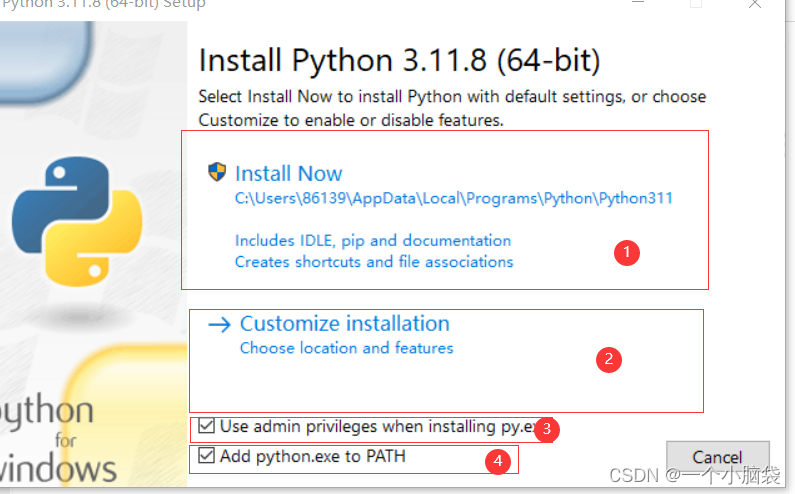Click the Cancel button
The image size is (795, 494).
[x=717, y=457]
